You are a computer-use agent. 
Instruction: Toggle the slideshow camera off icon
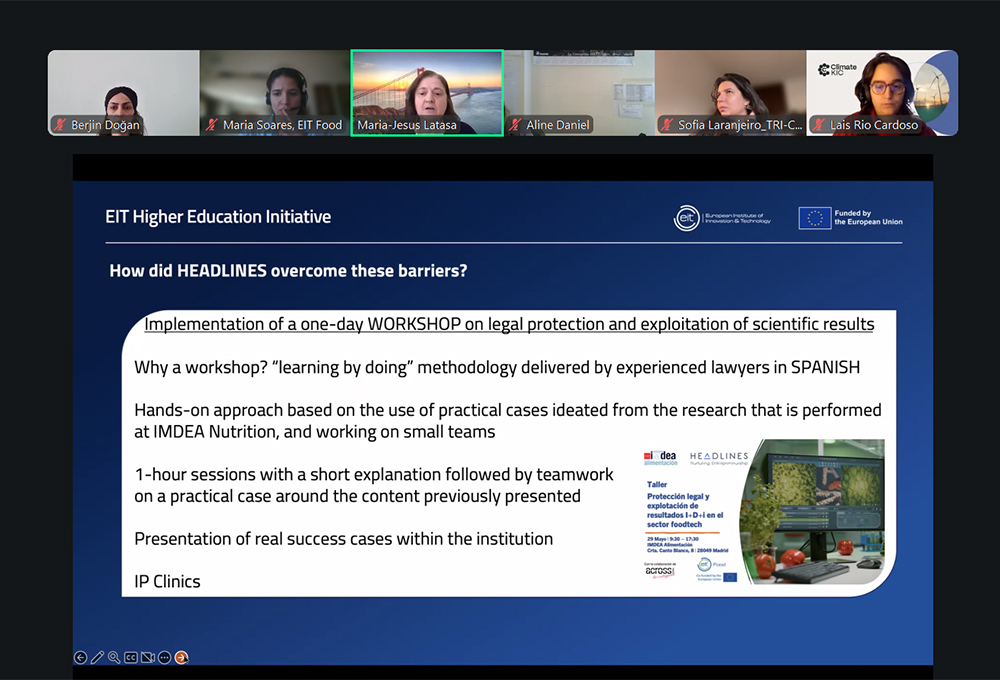148,657
